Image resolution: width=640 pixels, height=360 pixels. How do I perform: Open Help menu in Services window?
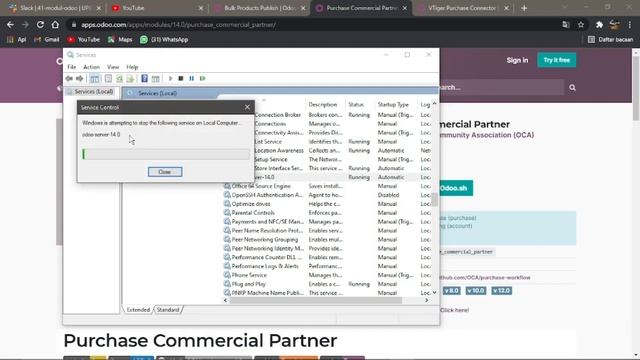132,67
